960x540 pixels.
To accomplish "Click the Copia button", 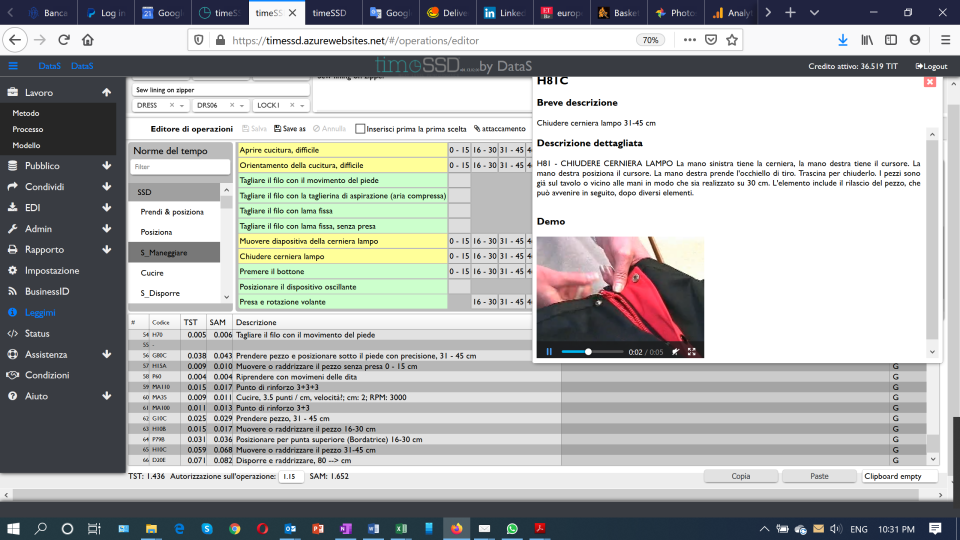I will (741, 476).
